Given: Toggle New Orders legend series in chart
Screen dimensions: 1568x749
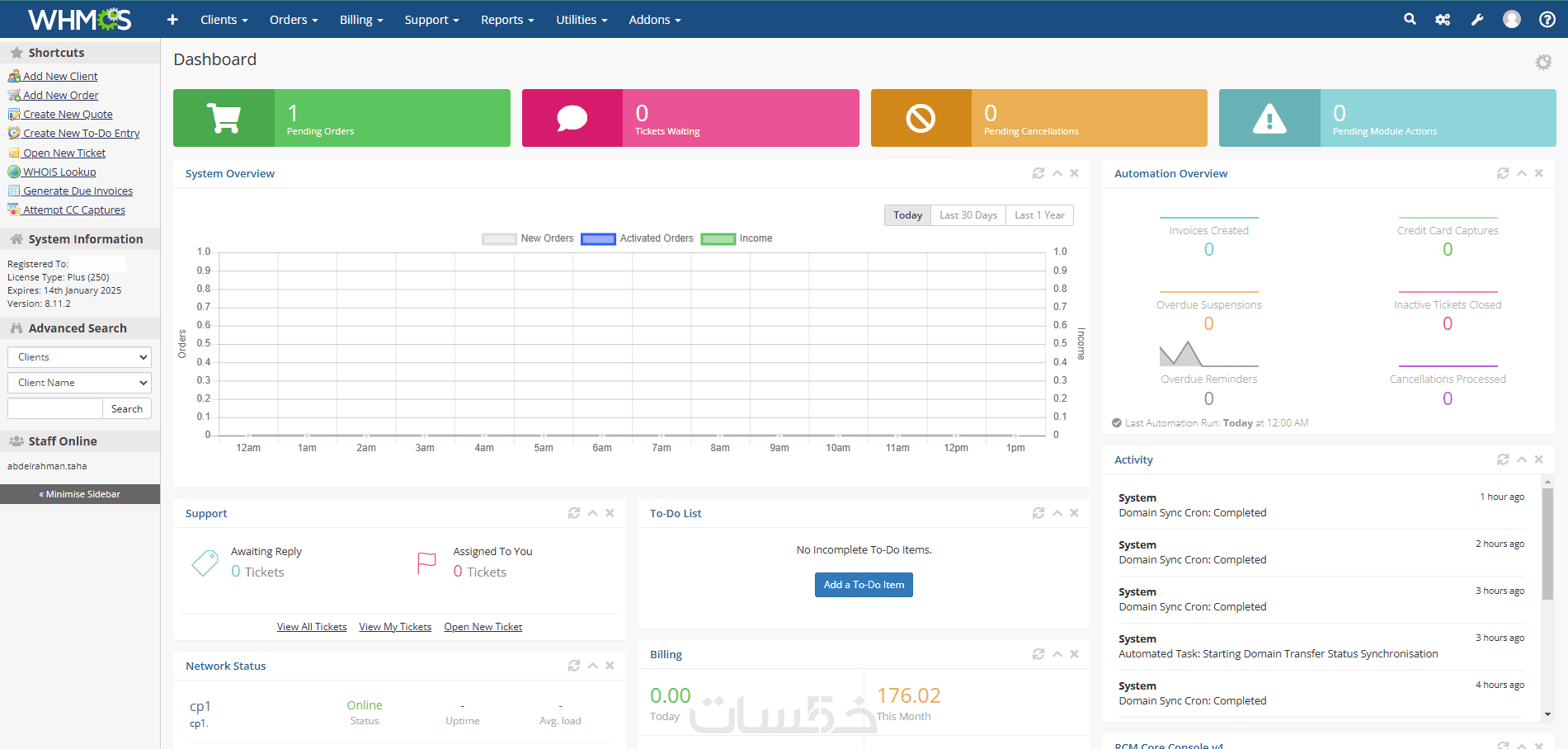Looking at the screenshot, I should tap(528, 238).
